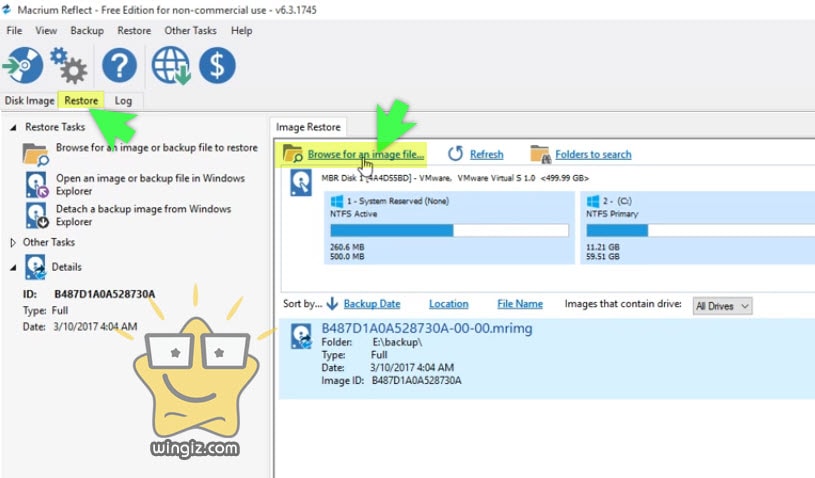Click the Type: Full row in Details
The height and width of the screenshot is (478, 815).
(x=45, y=310)
